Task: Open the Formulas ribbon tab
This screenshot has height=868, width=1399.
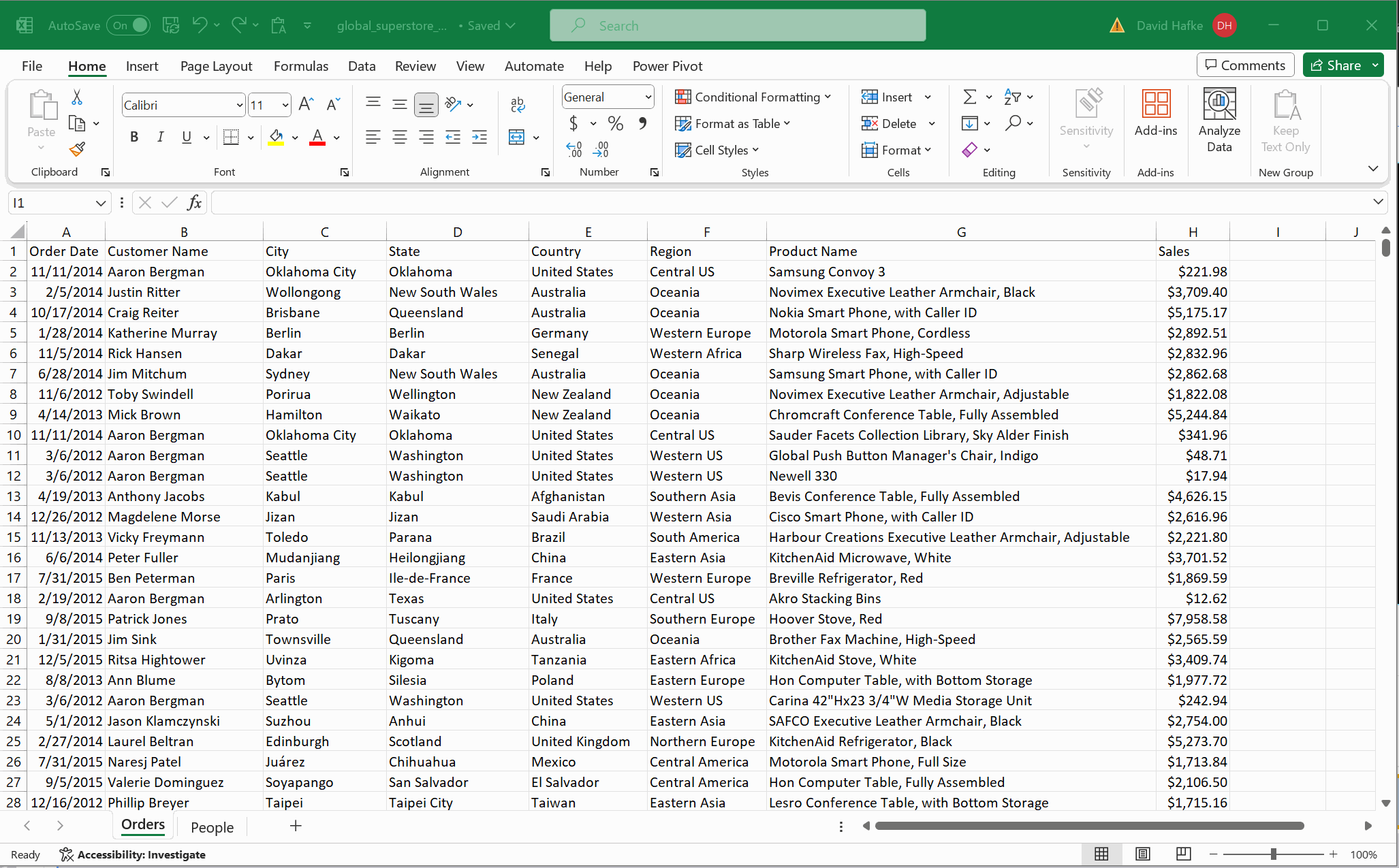Action: pos(300,66)
